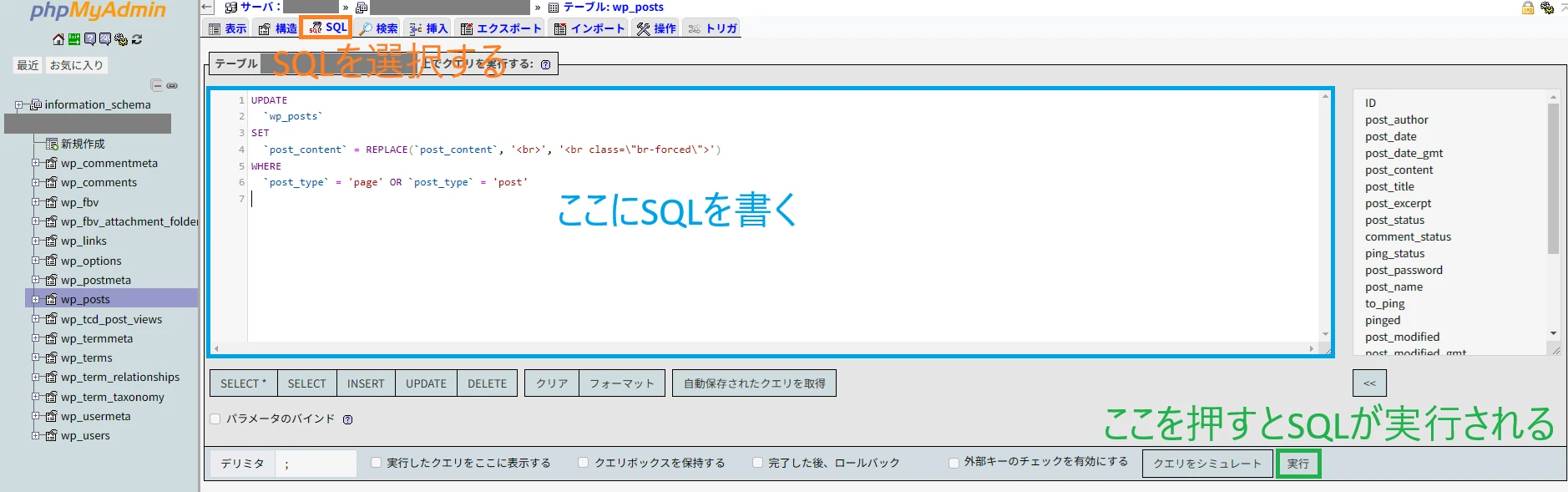Enable 完了した後、ロールバック checkbox

click(x=757, y=463)
